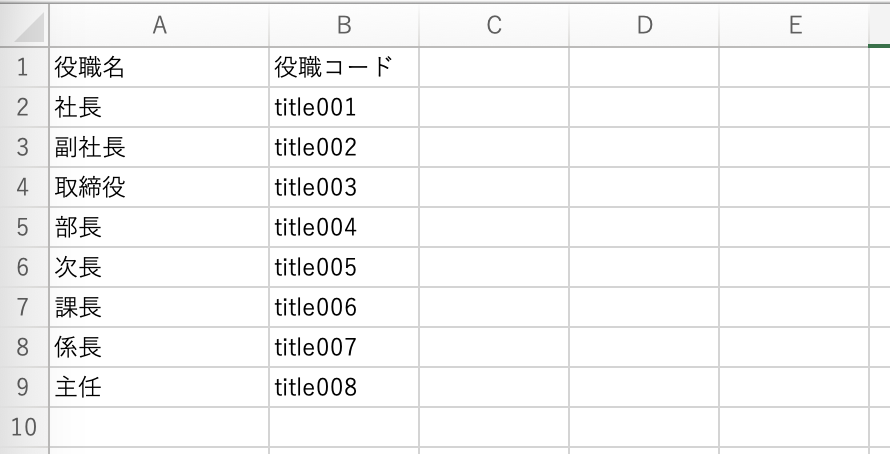Select row 10 header
The height and width of the screenshot is (454, 890).
pyautogui.click(x=24, y=427)
